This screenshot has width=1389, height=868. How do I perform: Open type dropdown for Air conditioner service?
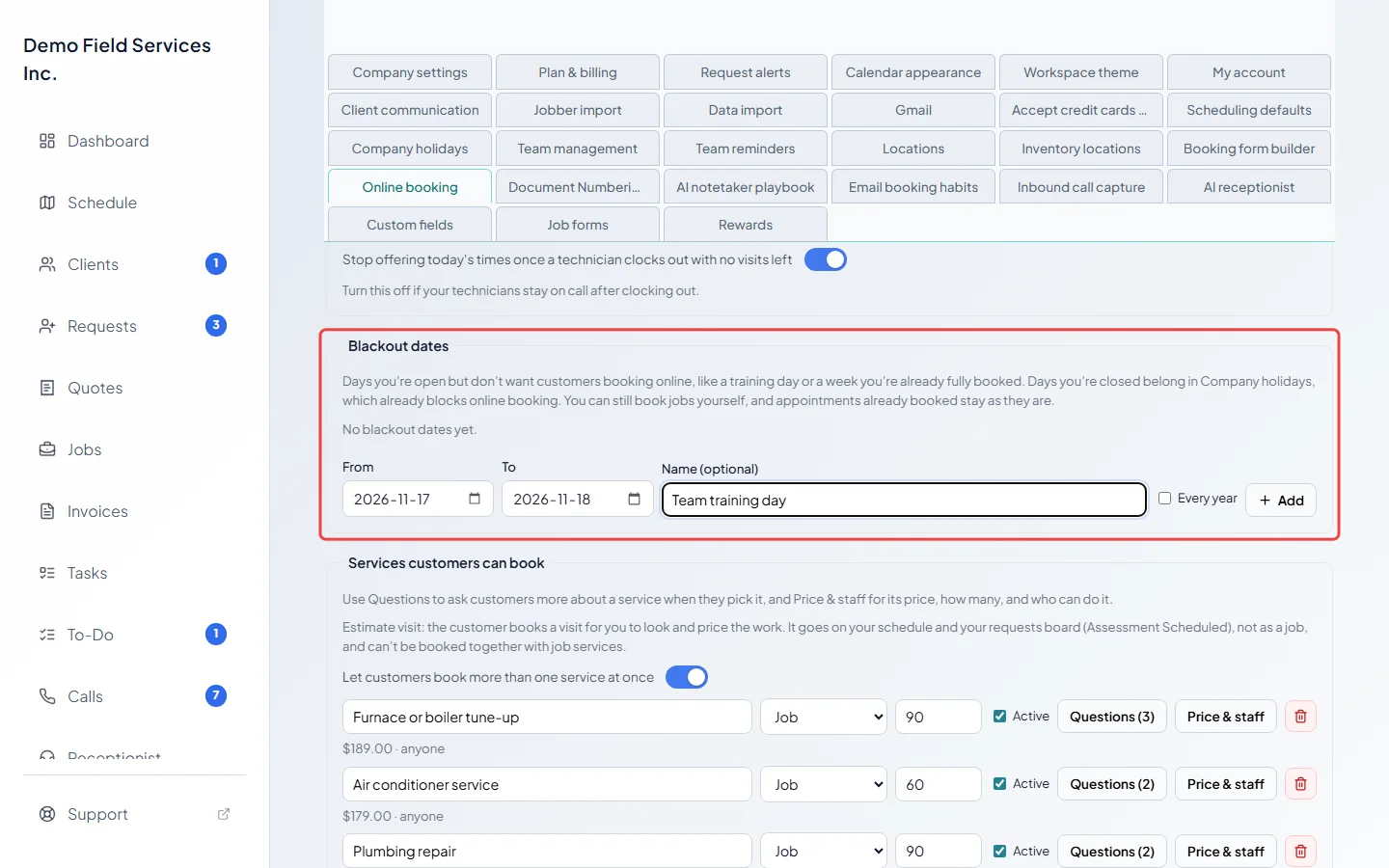tap(824, 784)
